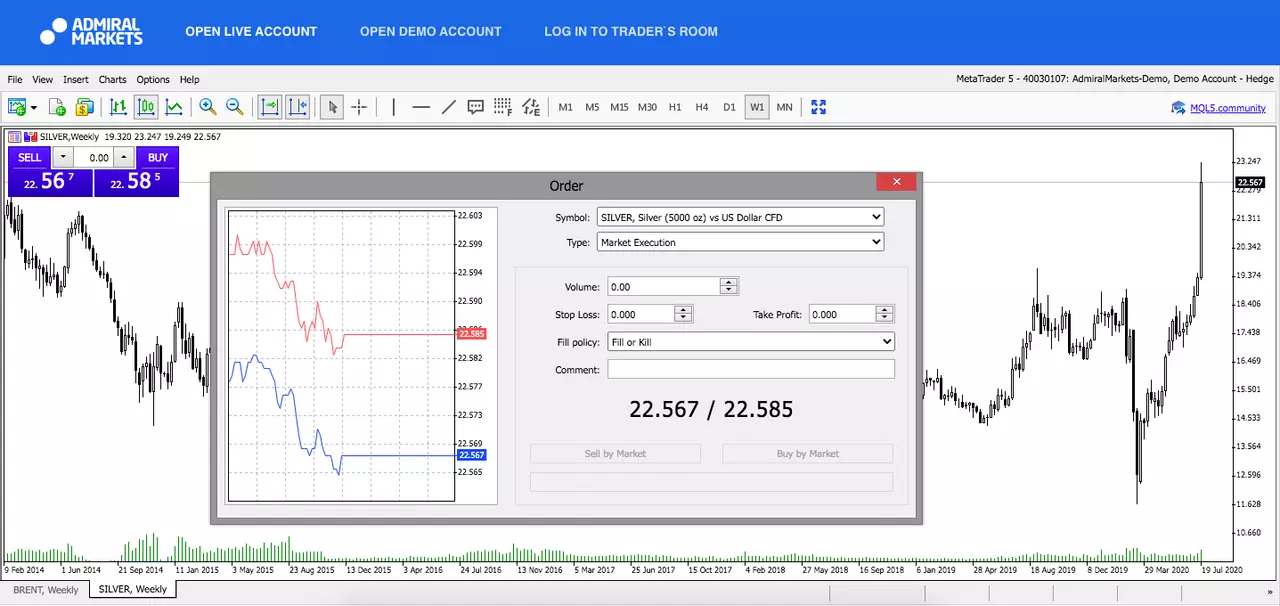
Task: Zoom in on the chart
Action: [207, 107]
